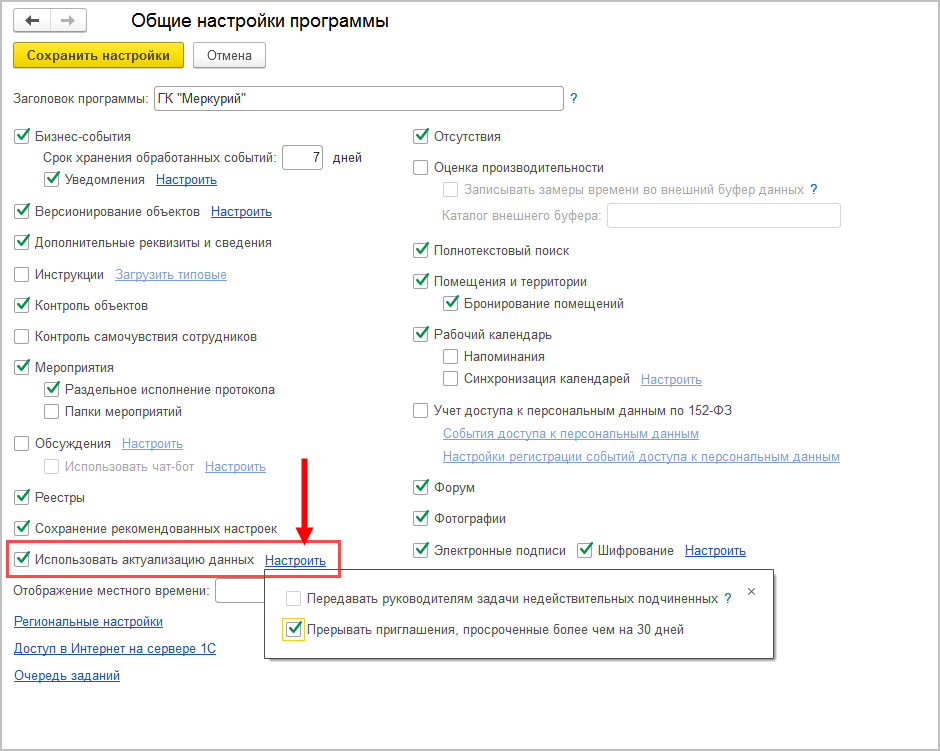This screenshot has width=940, height=751.
Task: Close the data actualization settings popup
Action: (x=752, y=592)
